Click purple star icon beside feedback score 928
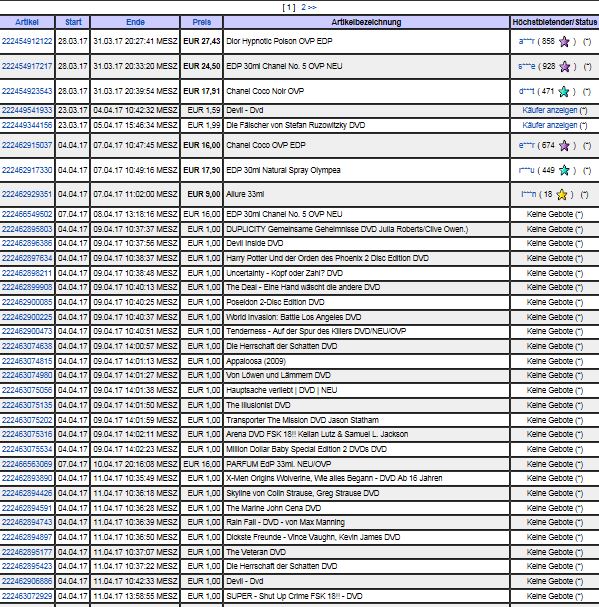The height and width of the screenshot is (607, 599). (565, 67)
